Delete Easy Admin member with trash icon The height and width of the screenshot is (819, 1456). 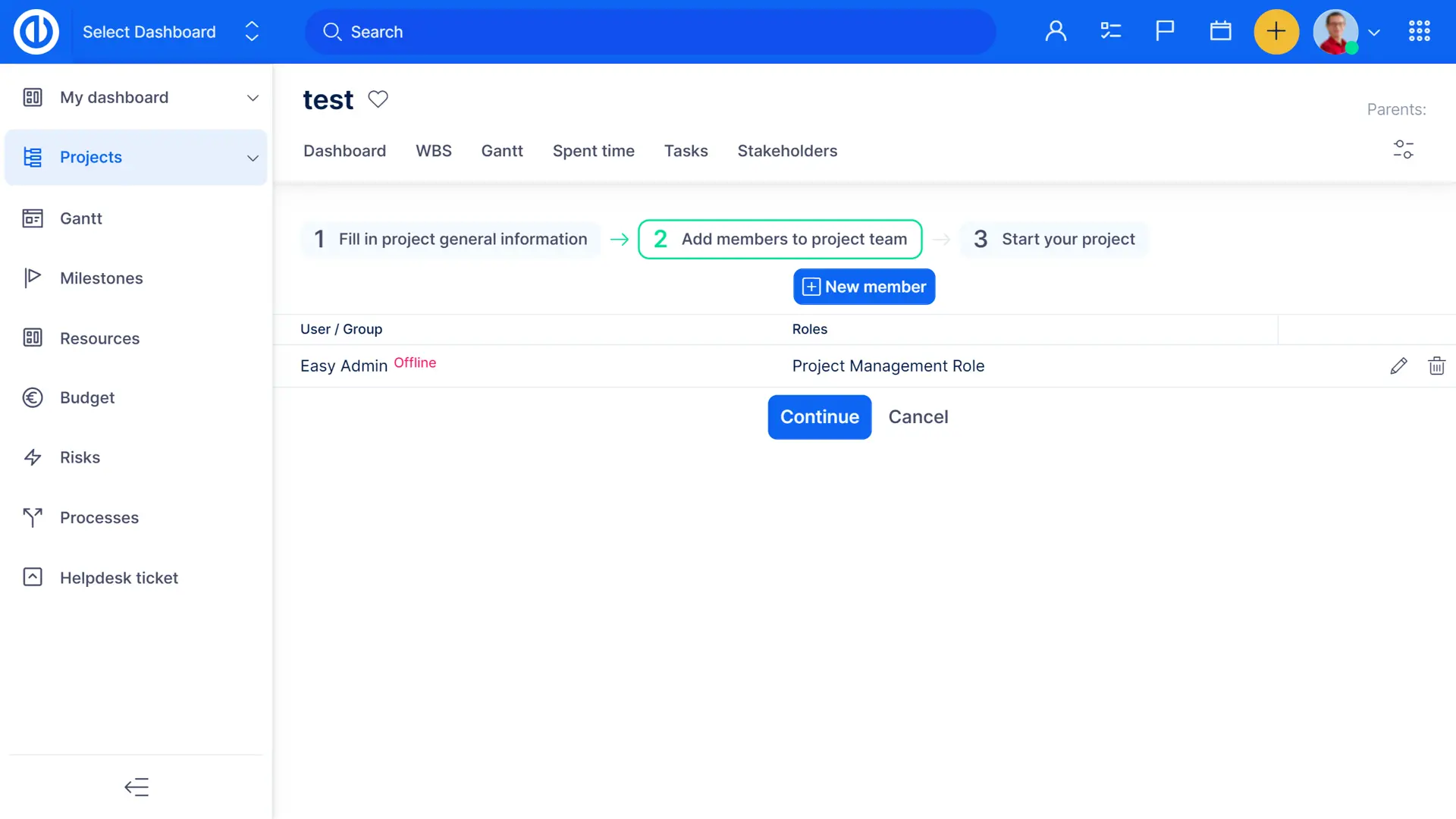[1436, 366]
